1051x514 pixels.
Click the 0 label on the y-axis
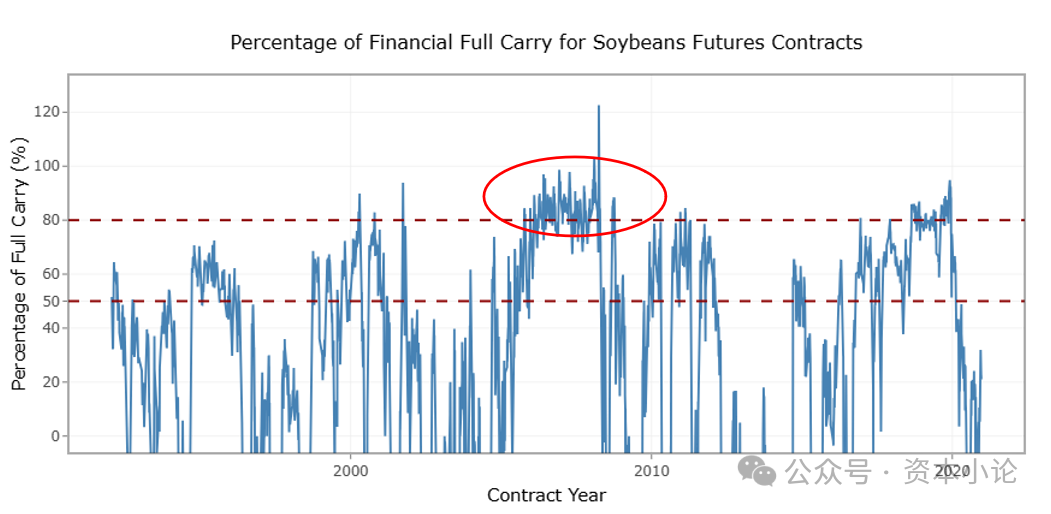click(56, 436)
